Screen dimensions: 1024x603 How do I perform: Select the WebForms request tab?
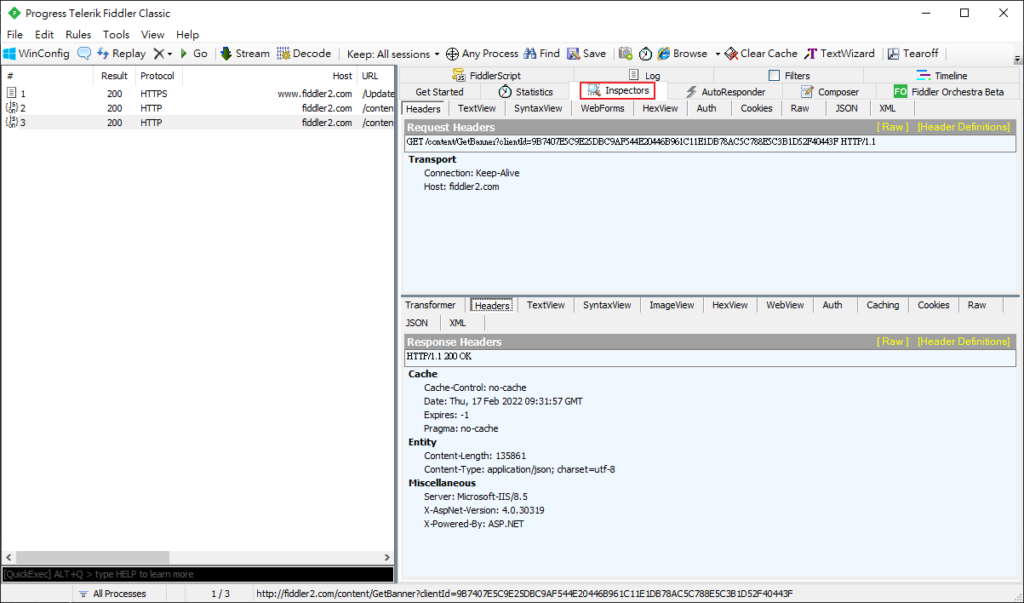coord(602,108)
